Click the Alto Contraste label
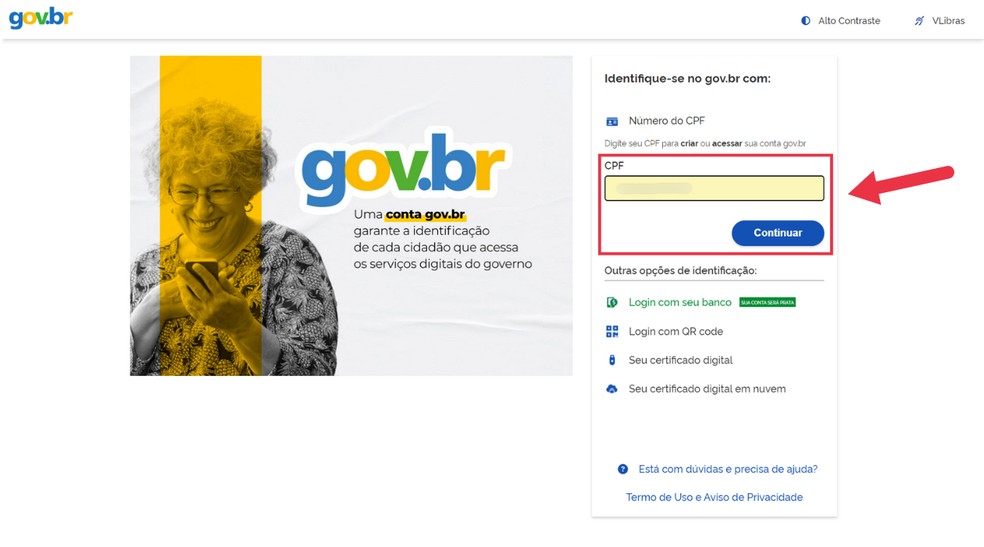The image size is (984, 547). [849, 21]
